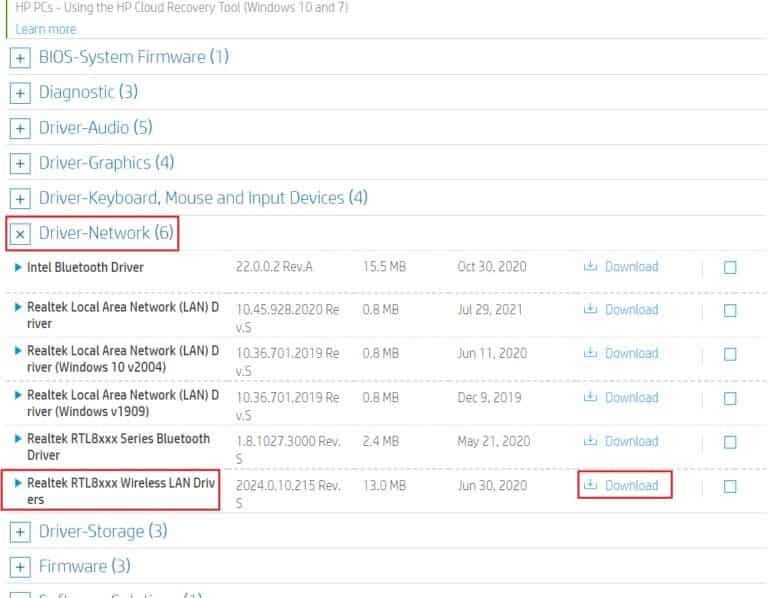Tick checkbox for Realtek LAN Driver Windows v1909
The width and height of the screenshot is (768, 598).
pyautogui.click(x=730, y=399)
